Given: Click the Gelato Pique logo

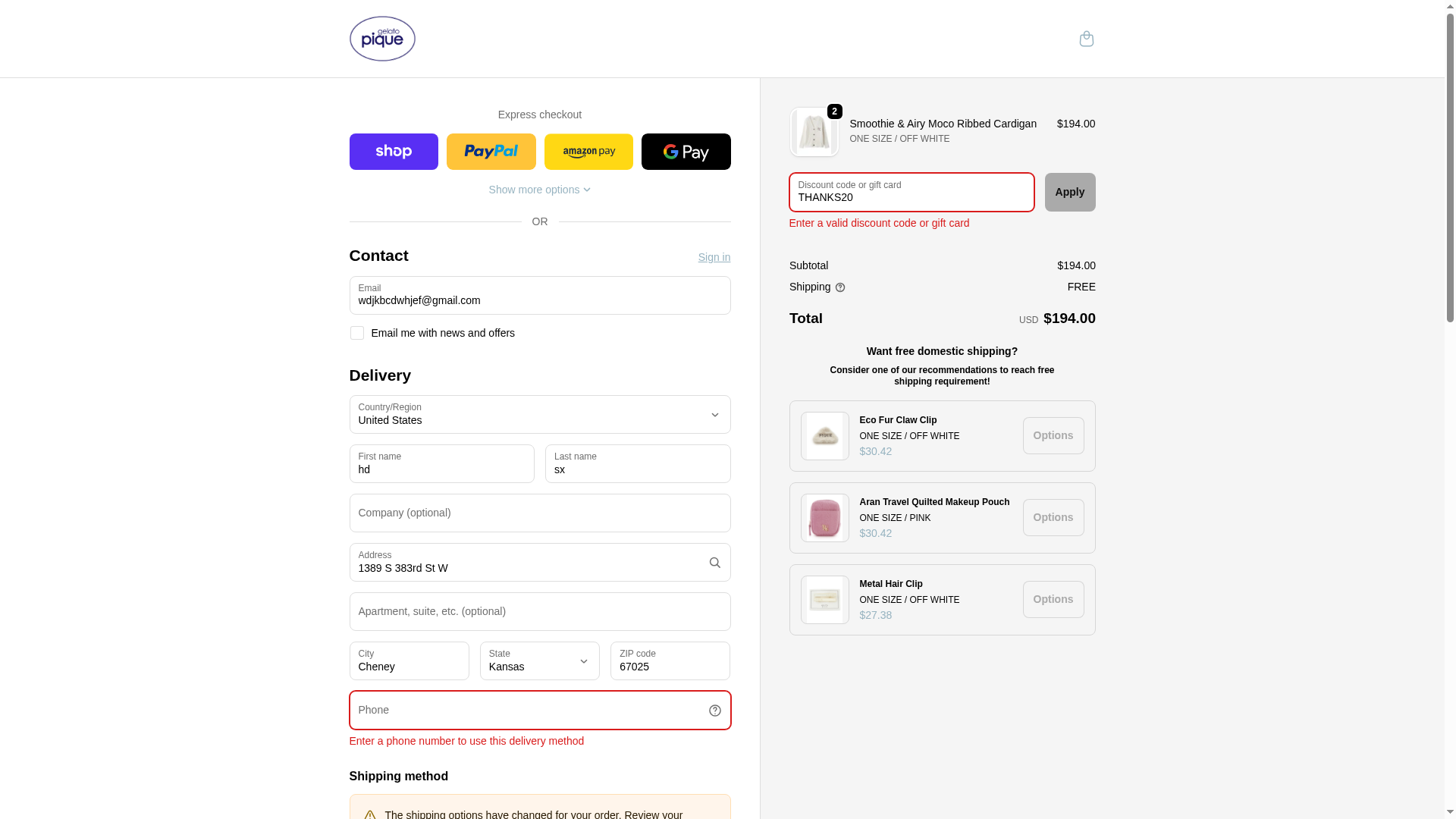Looking at the screenshot, I should (382, 39).
